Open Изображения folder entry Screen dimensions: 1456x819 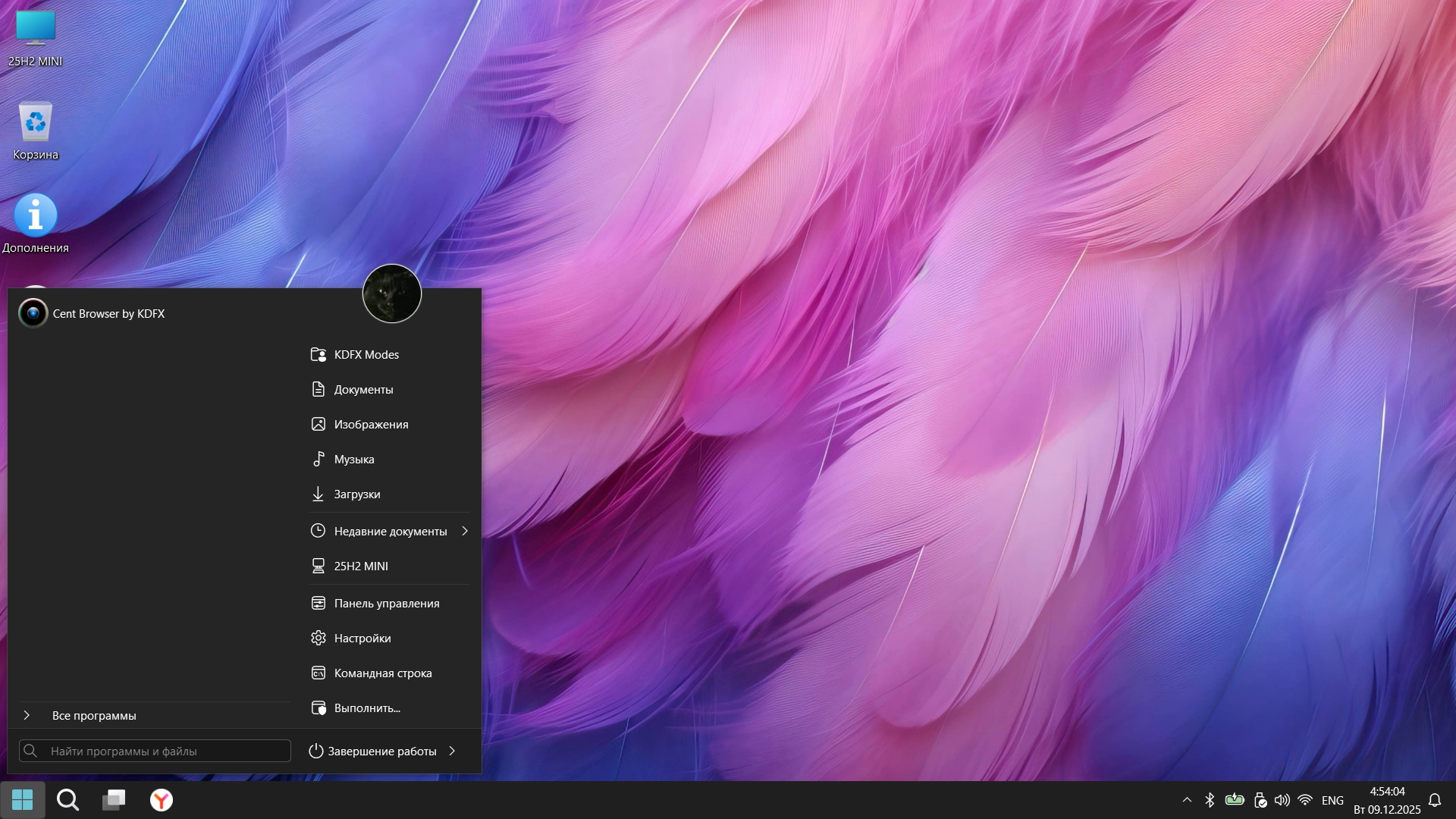(x=371, y=424)
